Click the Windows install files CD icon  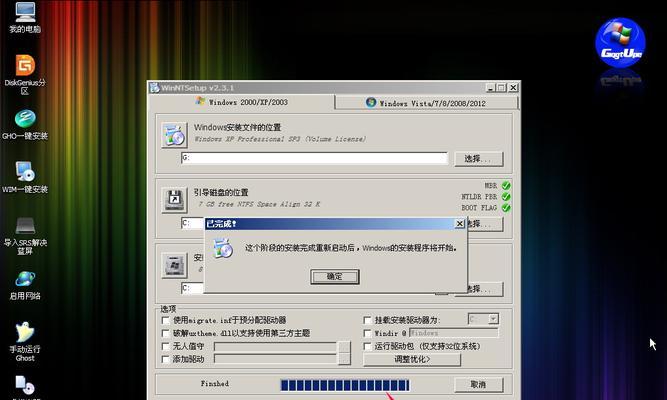click(174, 135)
